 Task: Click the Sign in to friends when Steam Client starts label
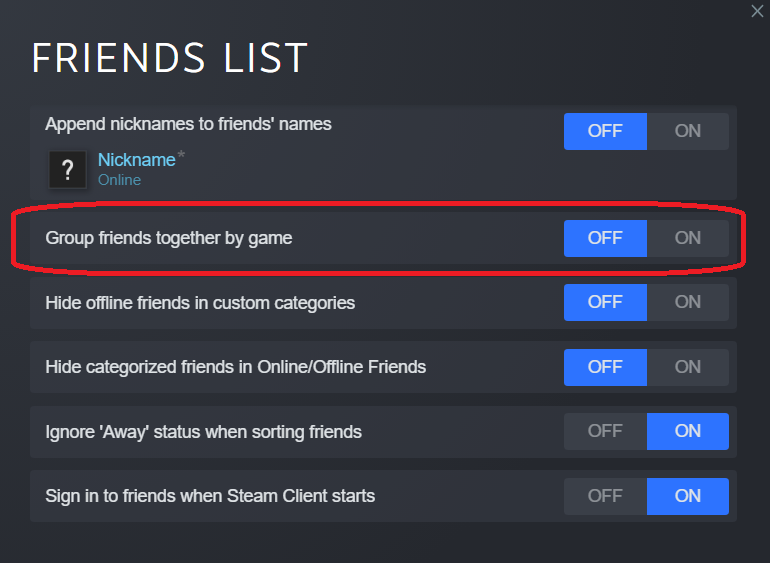210,496
